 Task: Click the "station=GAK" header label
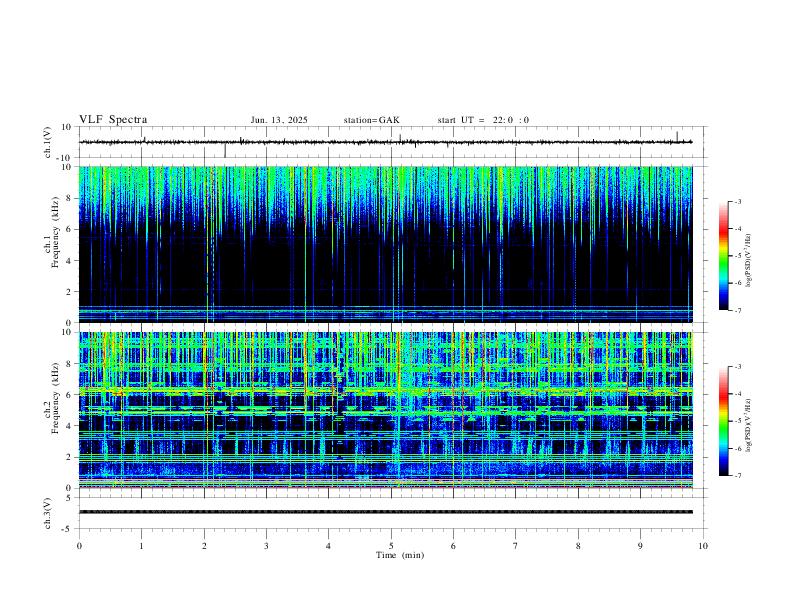tap(371, 120)
